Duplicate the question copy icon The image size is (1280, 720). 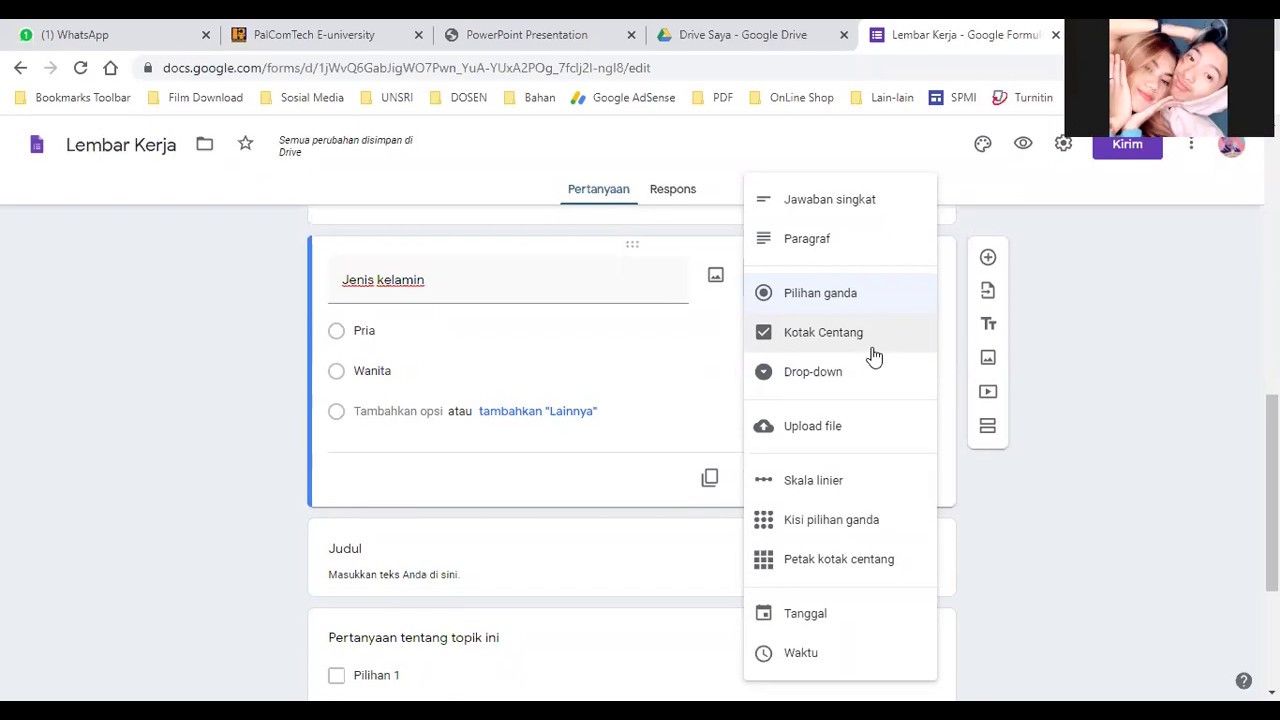710,478
